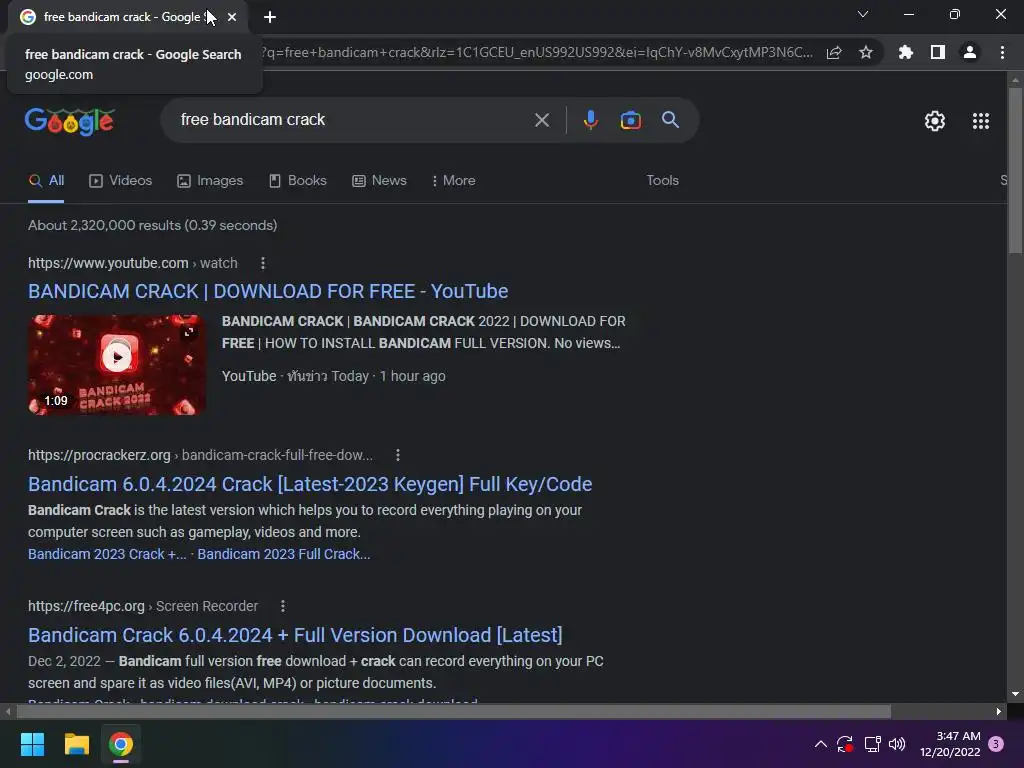Open the Windows Start menu
Image resolution: width=1024 pixels, height=768 pixels.
click(32, 744)
